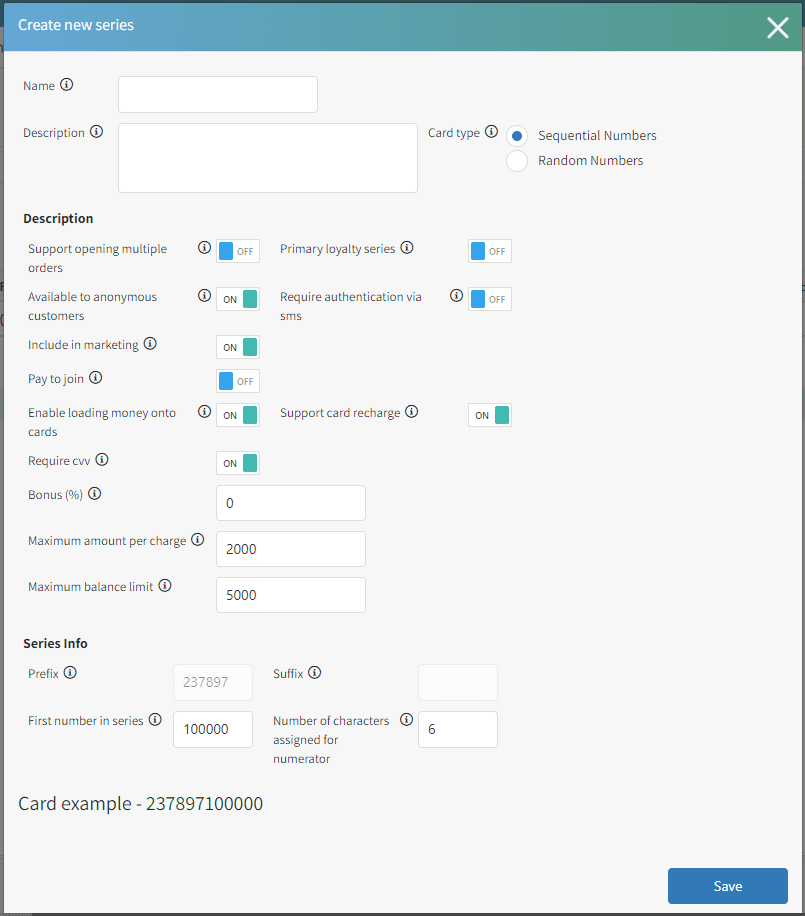Disable Available to anonymous customers toggle
Screen dimensions: 805x916
(x=238, y=299)
